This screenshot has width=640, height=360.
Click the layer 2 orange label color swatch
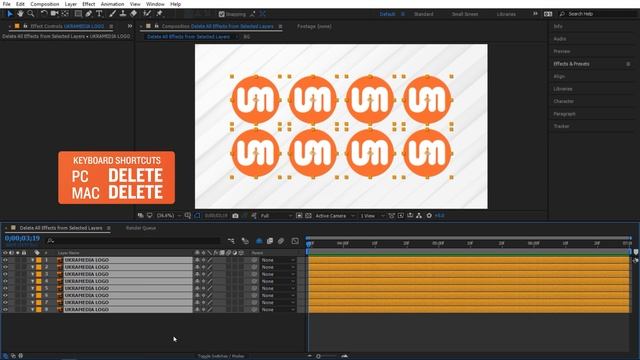click(x=39, y=267)
